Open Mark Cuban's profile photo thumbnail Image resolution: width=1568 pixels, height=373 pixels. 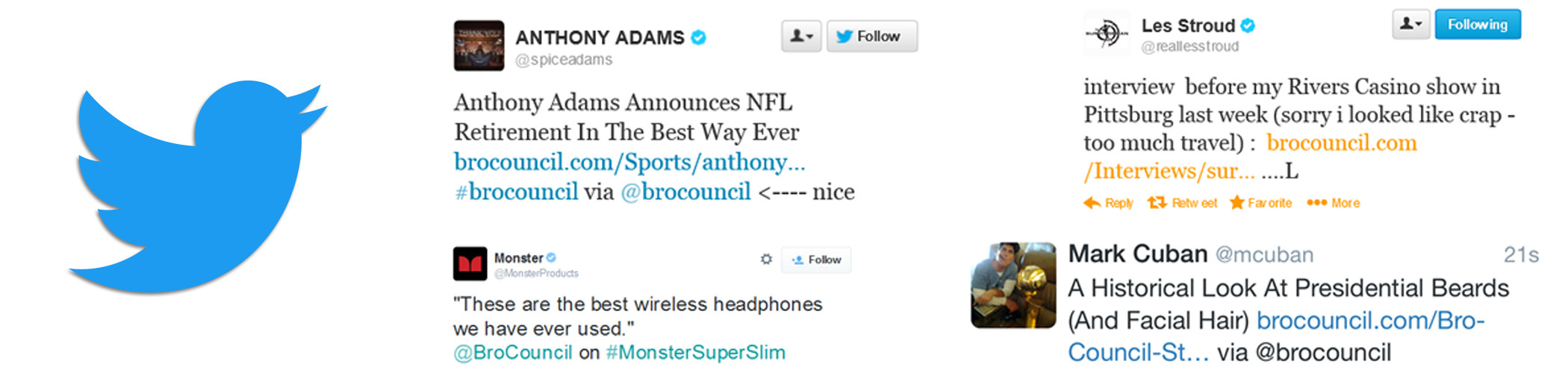tap(1013, 285)
